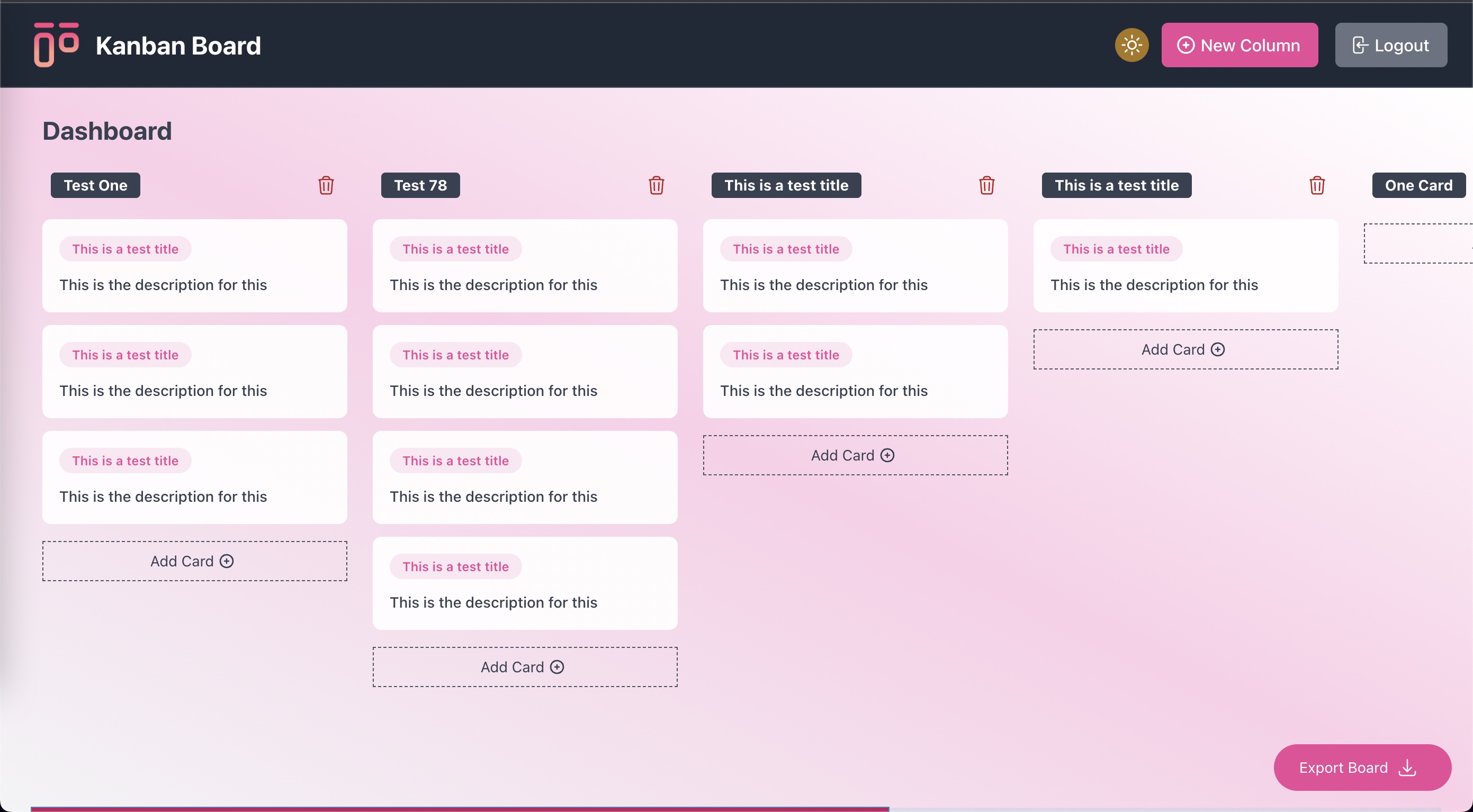Delete the Test 78 column trash icon
This screenshot has height=812, width=1473.
(656, 185)
